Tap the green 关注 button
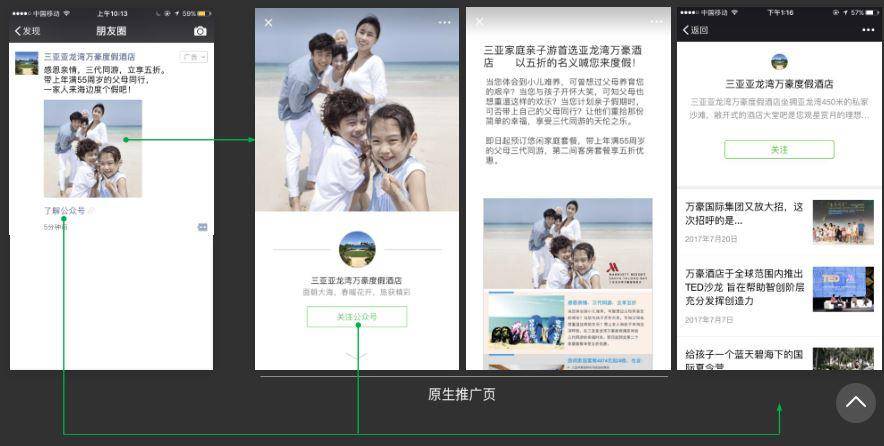The image size is (884, 446). coord(779,150)
